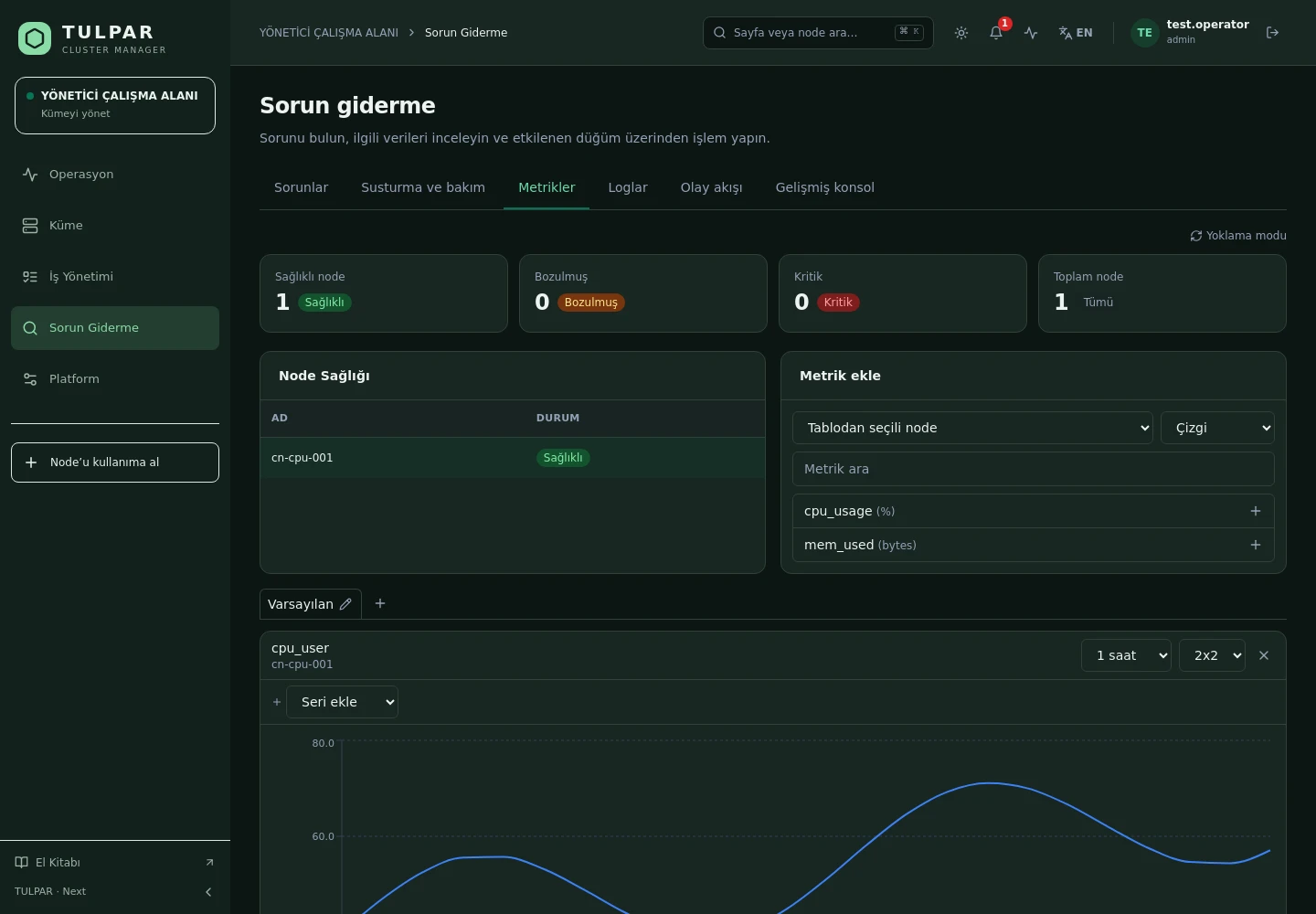Click the Tulpar logo icon

point(35,38)
